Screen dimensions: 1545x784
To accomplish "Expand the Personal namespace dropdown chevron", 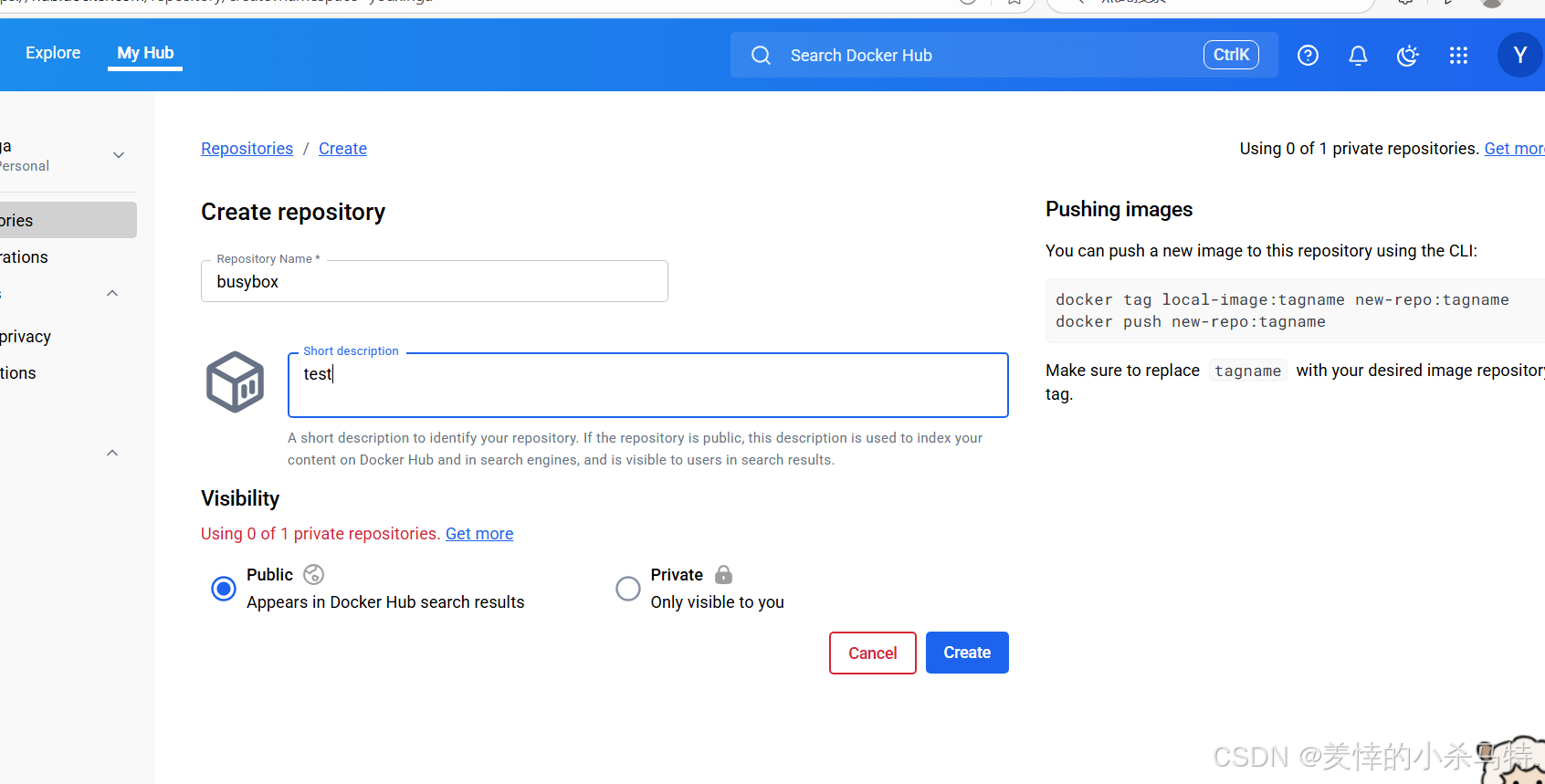I will click(x=119, y=155).
